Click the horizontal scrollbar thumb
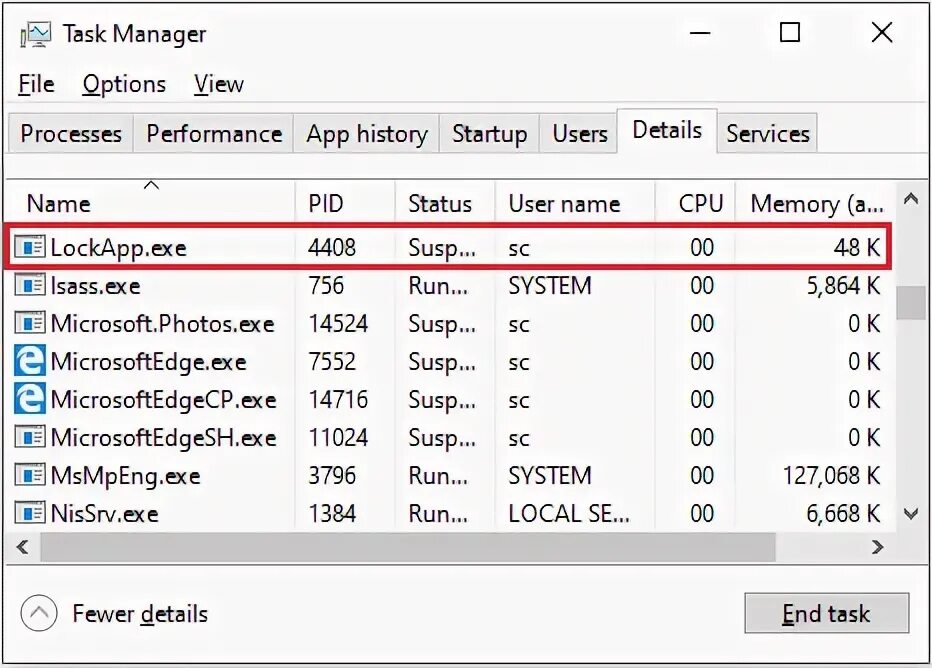 click(400, 547)
